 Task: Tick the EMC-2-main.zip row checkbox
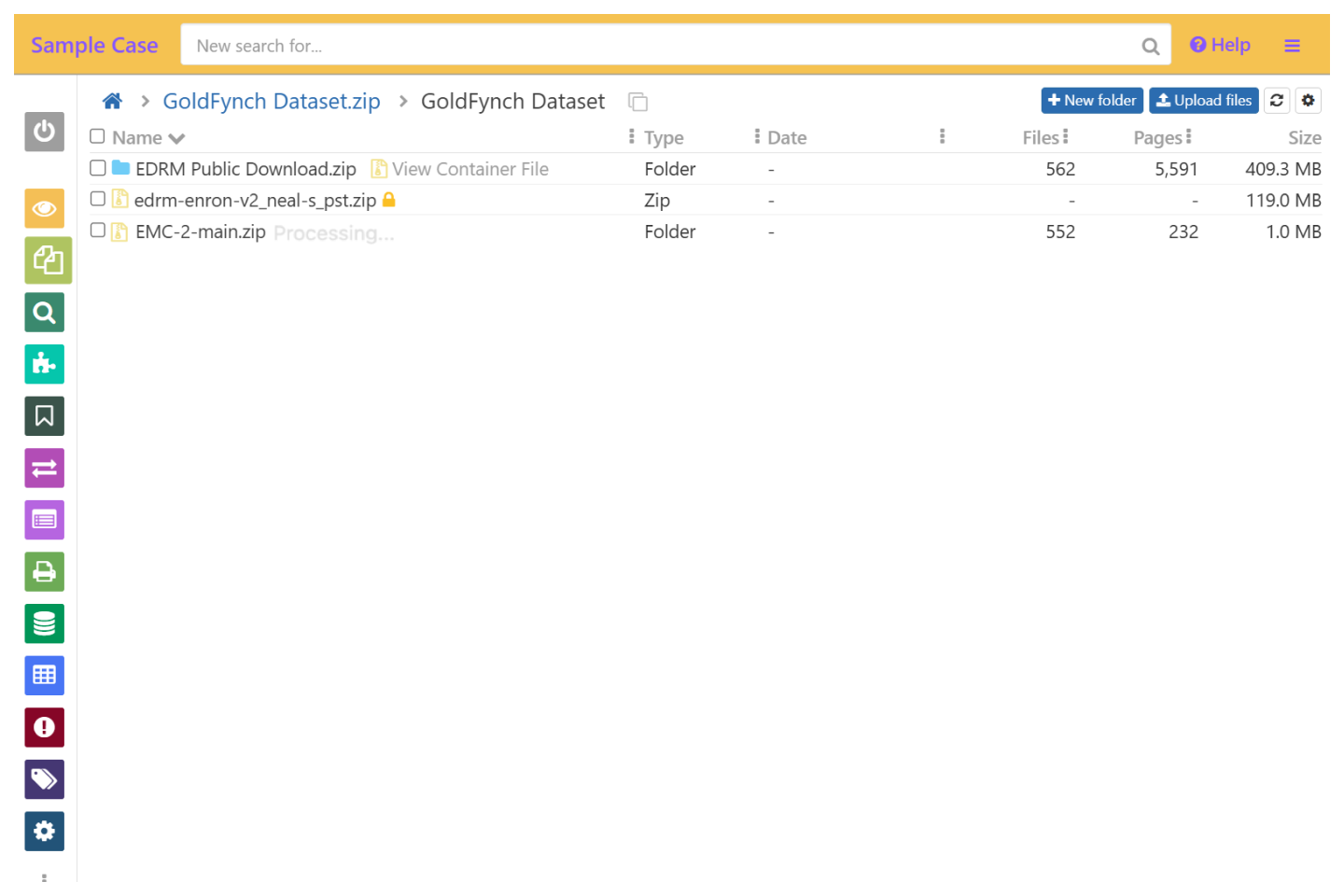pos(98,231)
